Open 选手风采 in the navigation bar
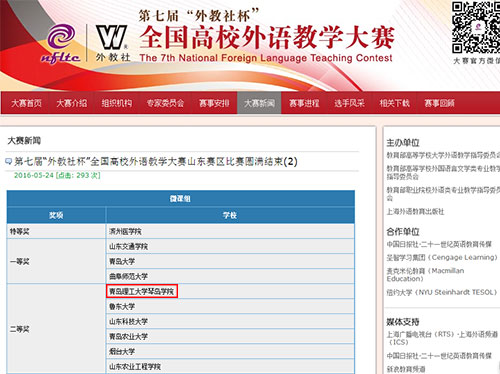Screen dimensions: 500x374 349,103
